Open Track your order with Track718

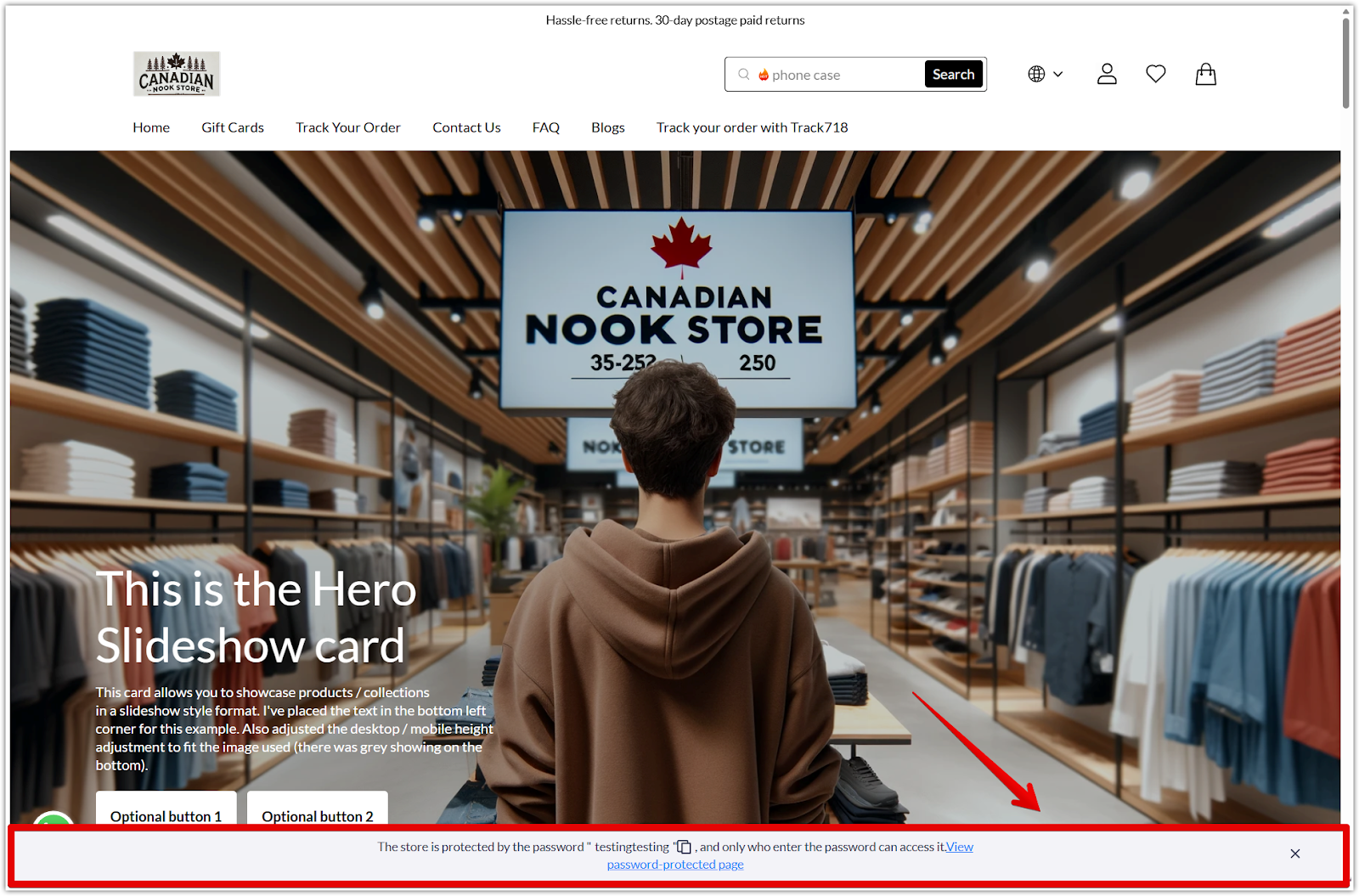point(753,127)
